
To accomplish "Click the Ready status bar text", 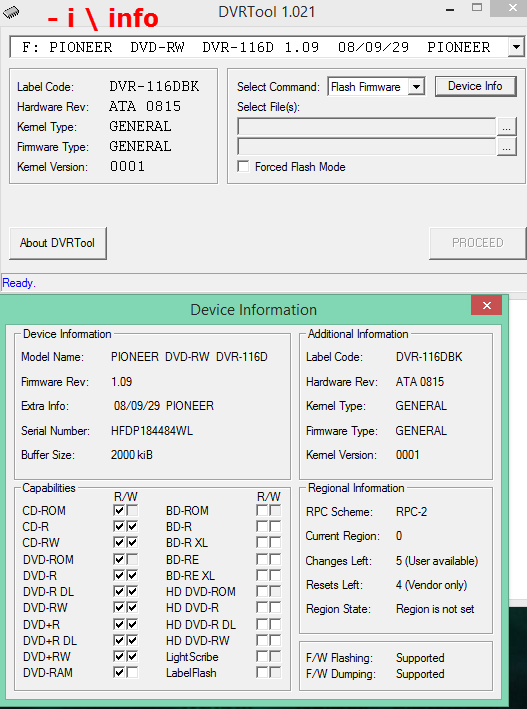I will coord(19,283).
